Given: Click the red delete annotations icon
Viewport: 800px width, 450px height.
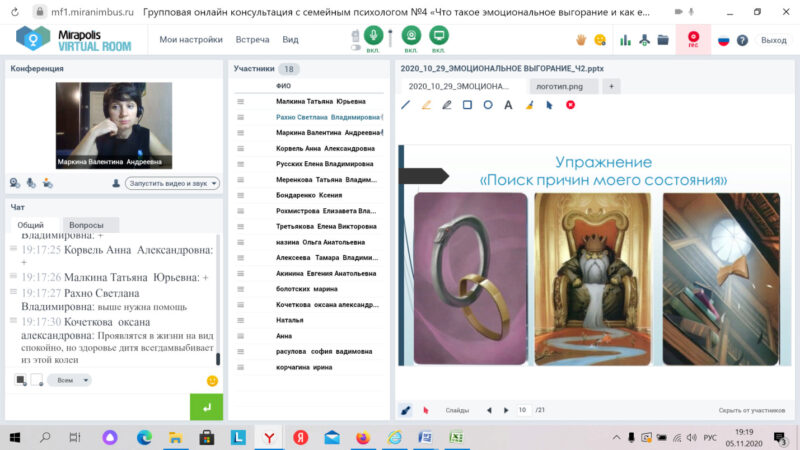Looking at the screenshot, I should (x=570, y=105).
